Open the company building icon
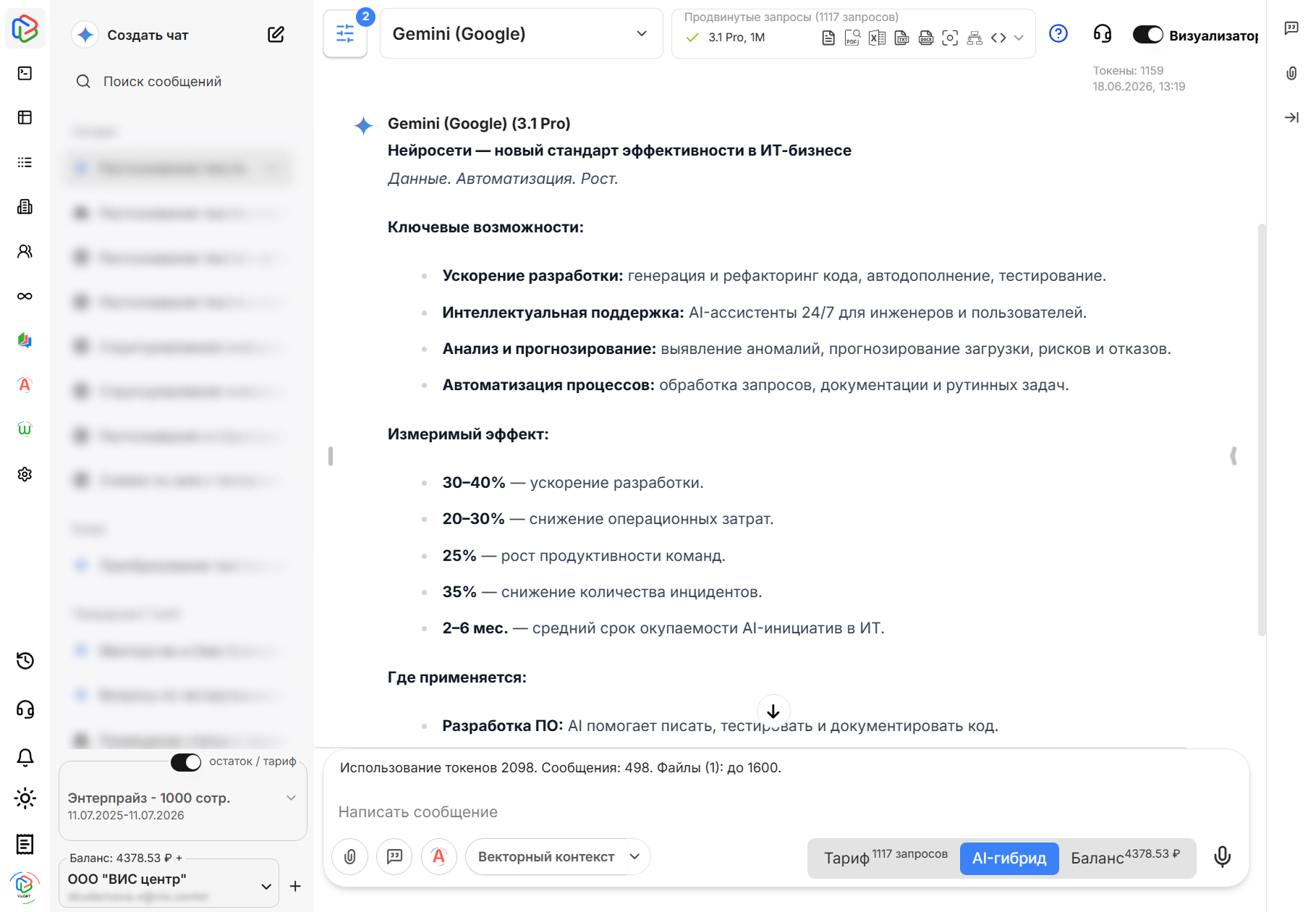Image resolution: width=1316 pixels, height=912 pixels. (x=25, y=207)
